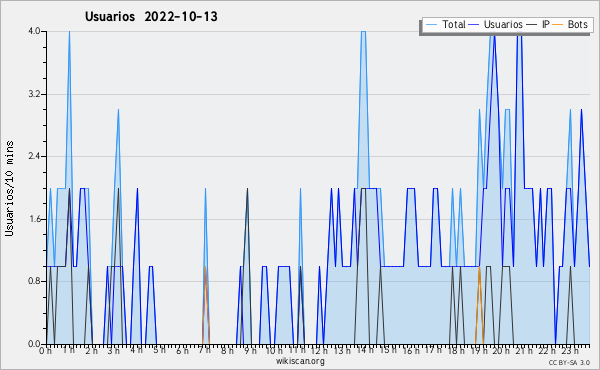Click the '20 h' x-axis label
Viewport: 600px width, 370px height.
point(501,351)
